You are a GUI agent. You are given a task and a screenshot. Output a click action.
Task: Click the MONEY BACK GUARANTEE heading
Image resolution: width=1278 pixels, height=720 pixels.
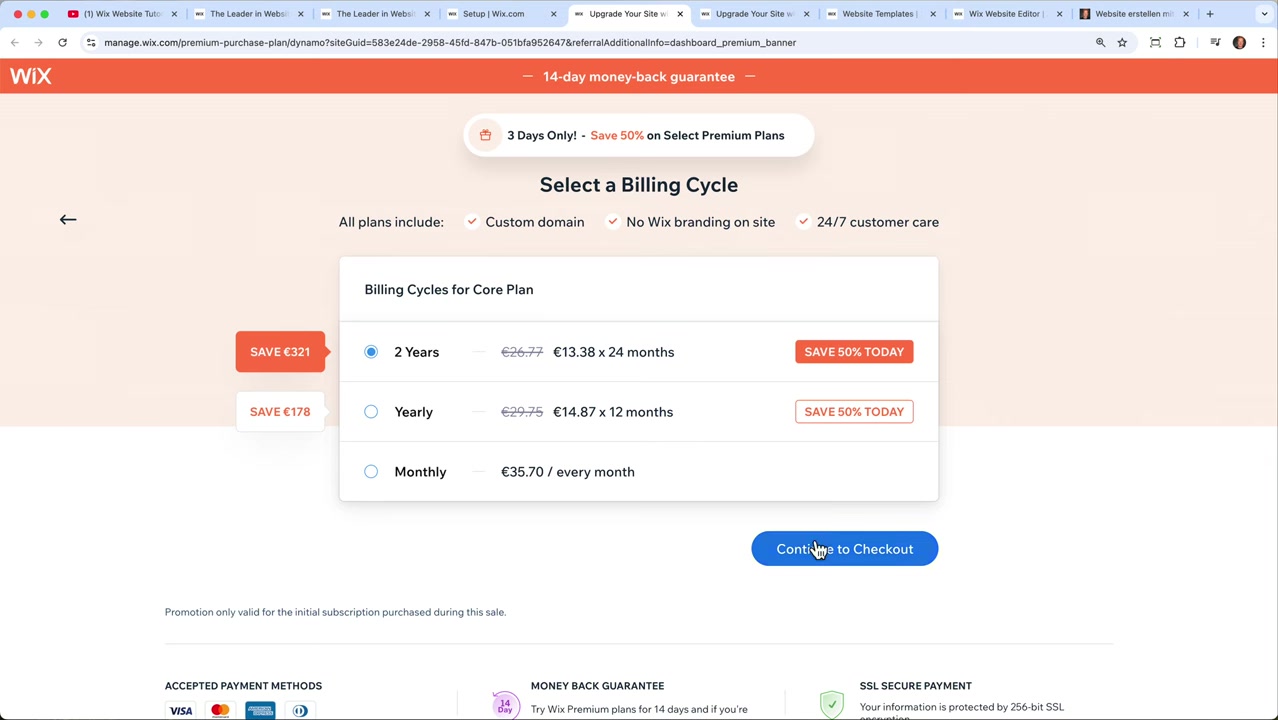597,686
